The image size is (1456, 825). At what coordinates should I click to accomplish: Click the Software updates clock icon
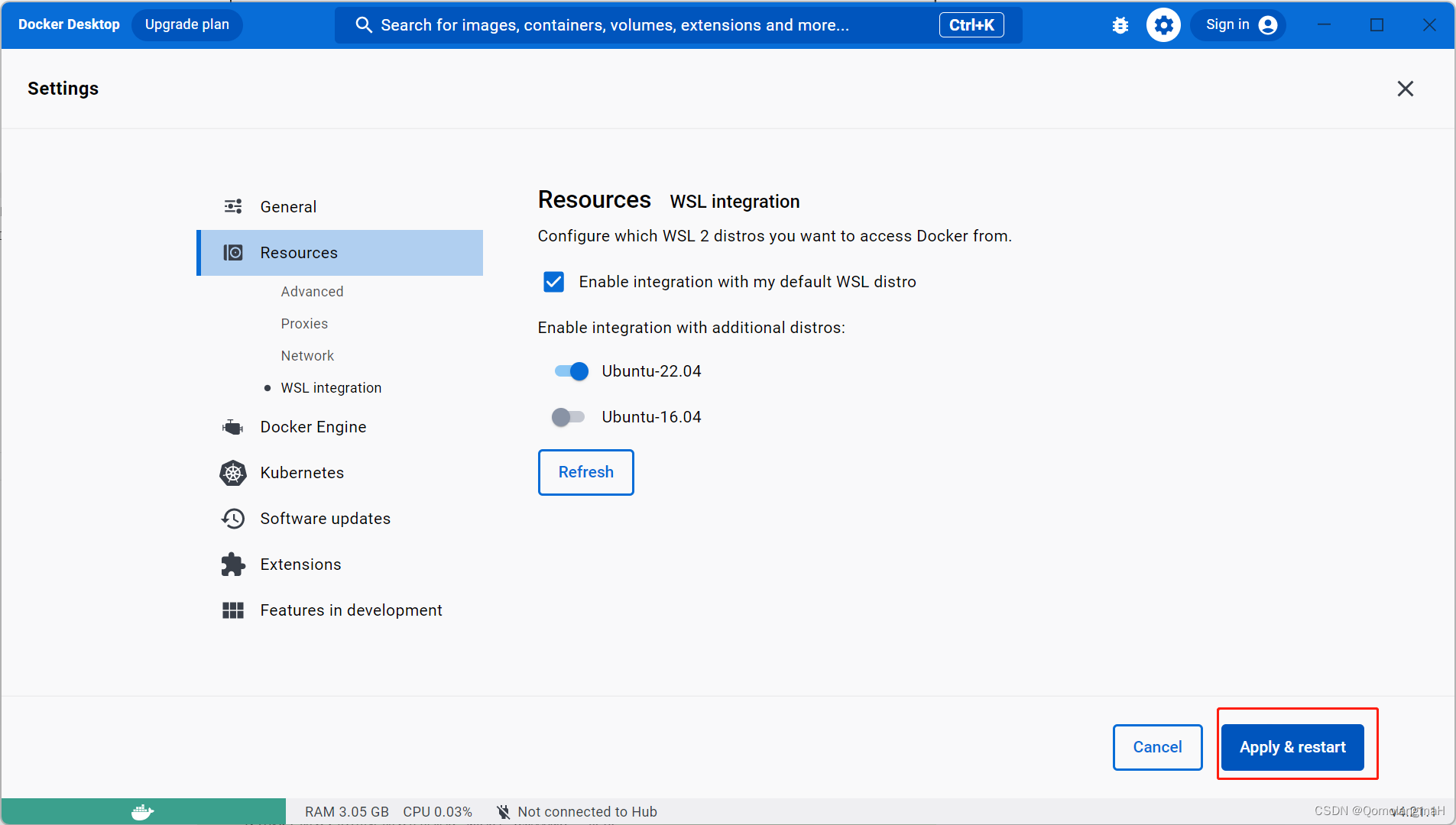point(233,519)
